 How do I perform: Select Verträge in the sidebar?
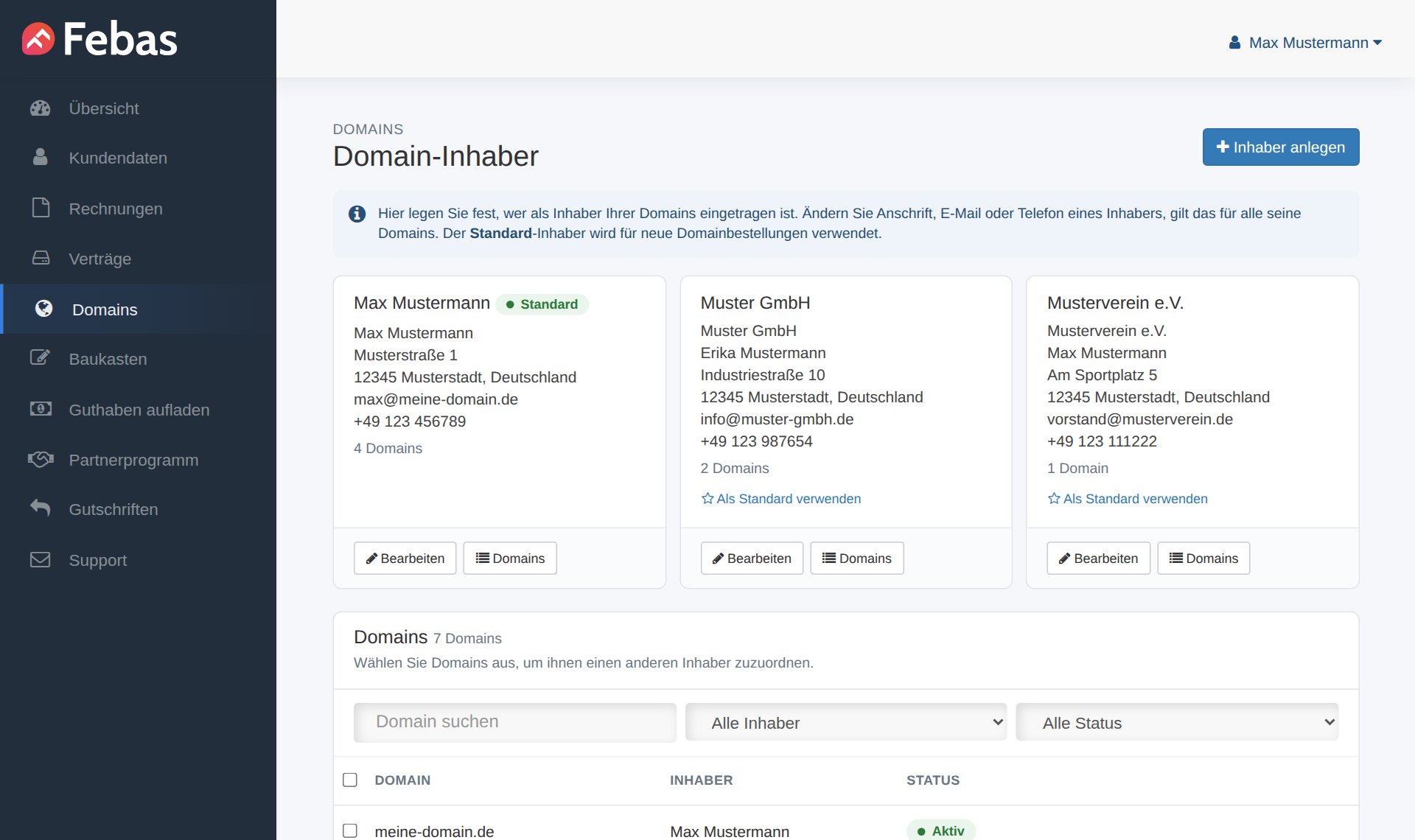pyautogui.click(x=138, y=259)
